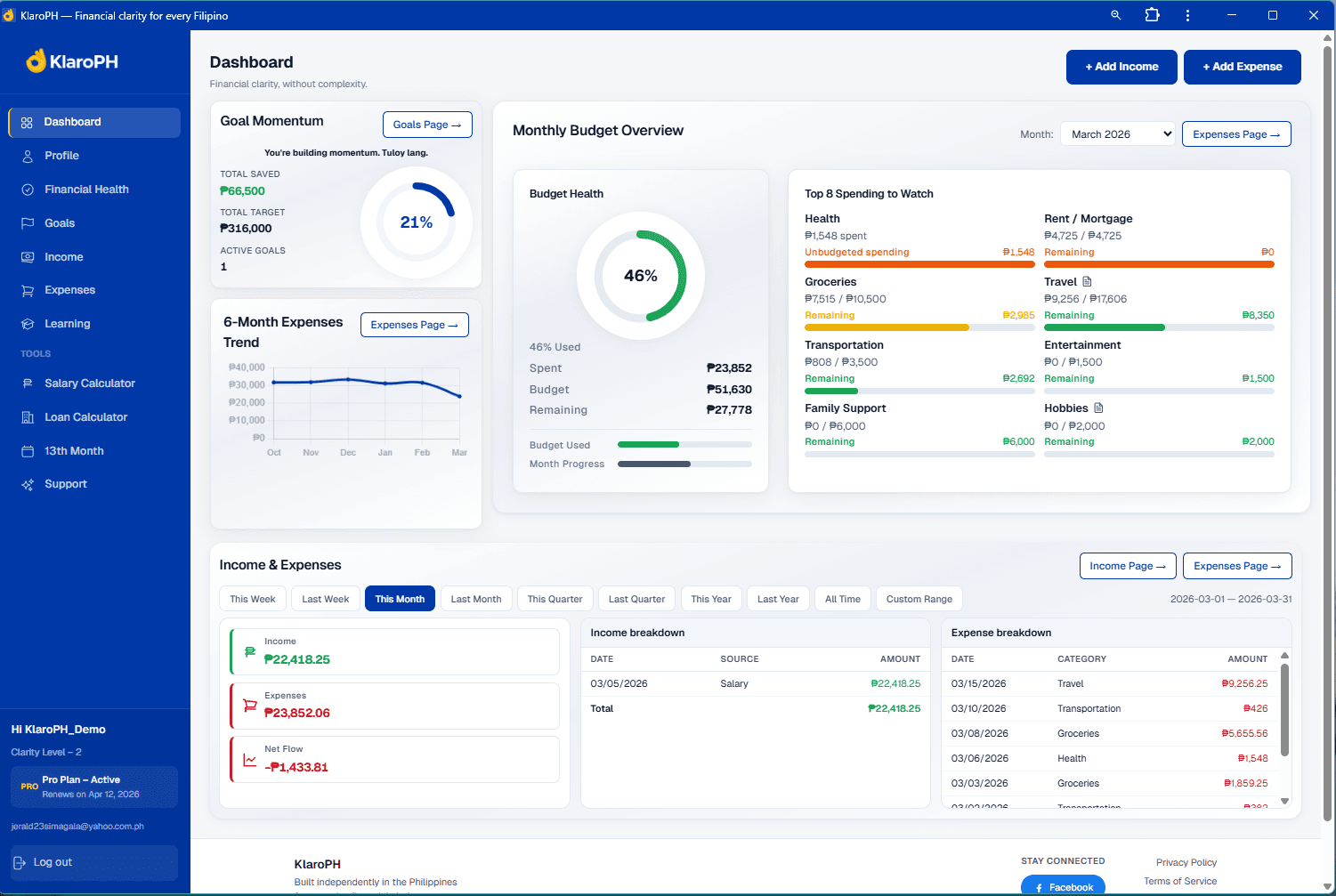The height and width of the screenshot is (896, 1336).
Task: Open the March 2026 month dropdown
Action: point(1117,133)
